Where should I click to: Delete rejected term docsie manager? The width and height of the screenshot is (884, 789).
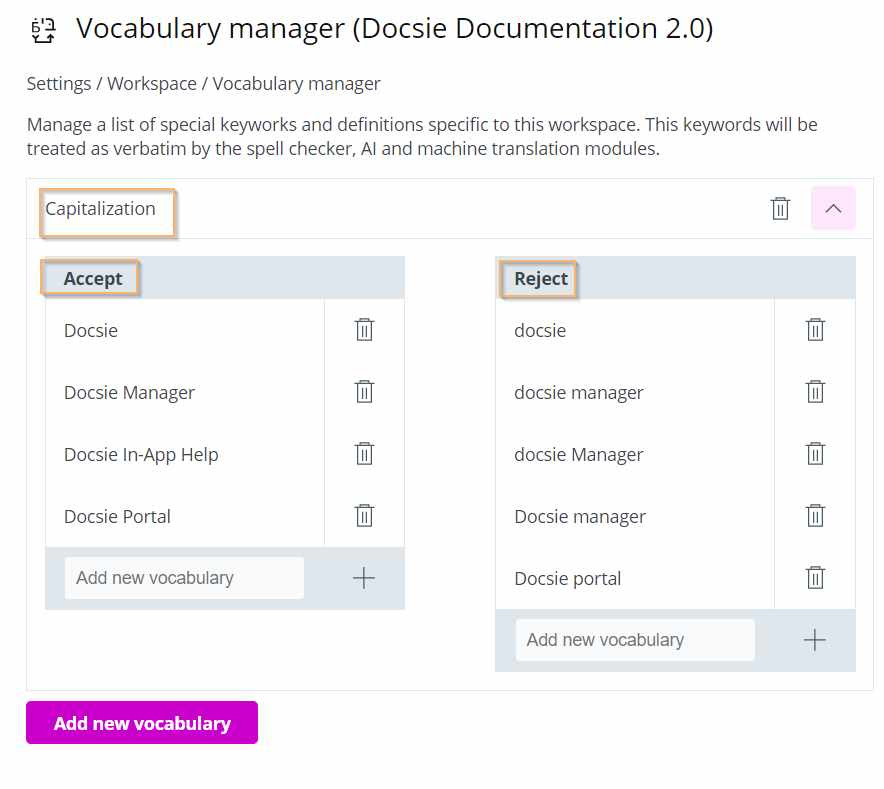[x=815, y=392]
